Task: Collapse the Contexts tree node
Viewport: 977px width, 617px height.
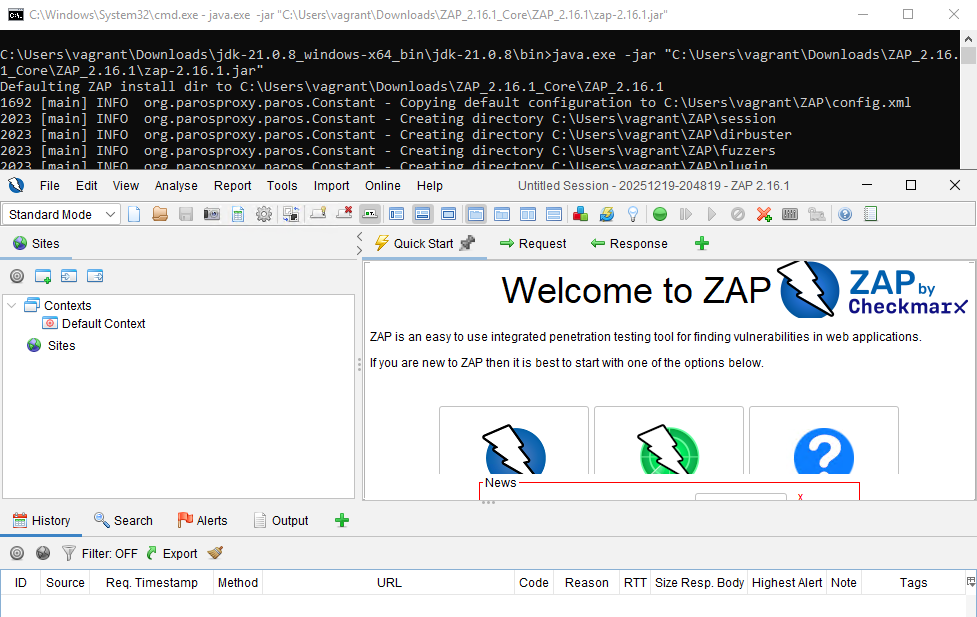Action: [10, 305]
